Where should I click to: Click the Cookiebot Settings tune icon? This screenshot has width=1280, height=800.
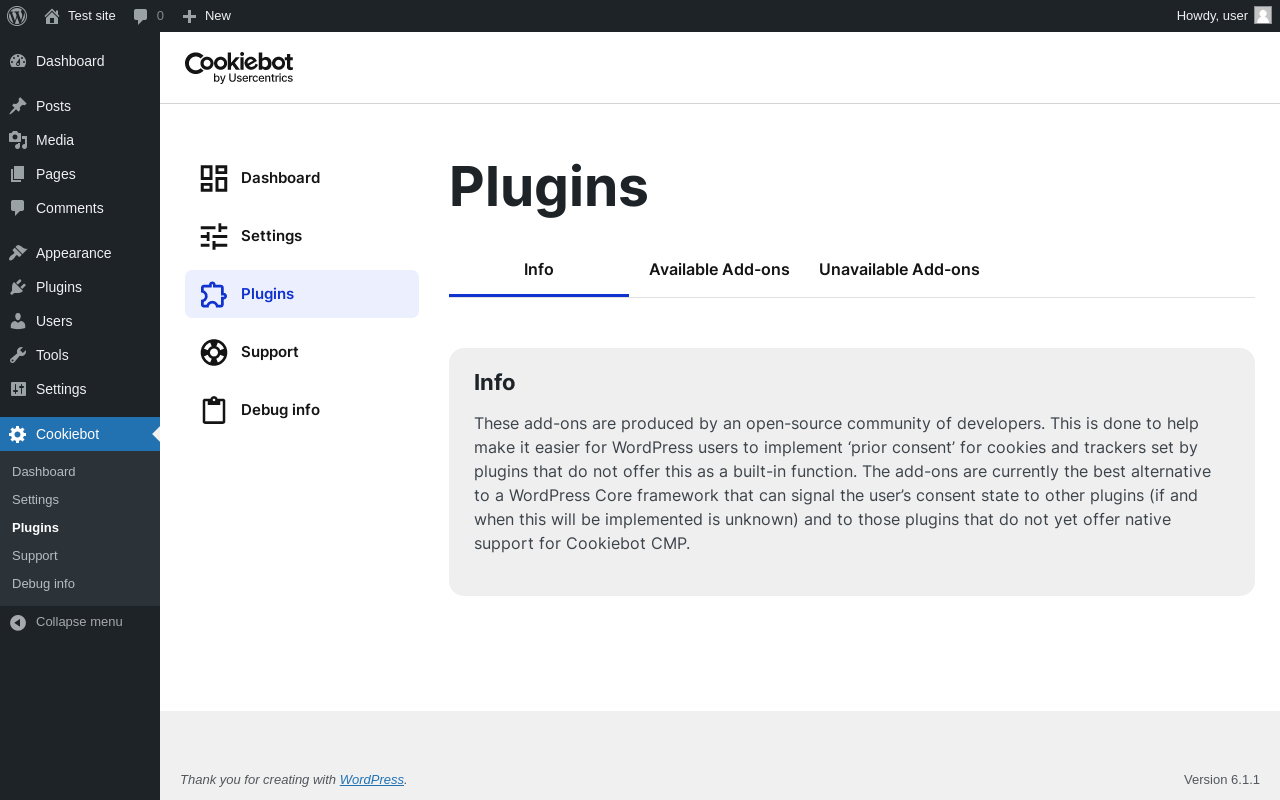pos(214,236)
